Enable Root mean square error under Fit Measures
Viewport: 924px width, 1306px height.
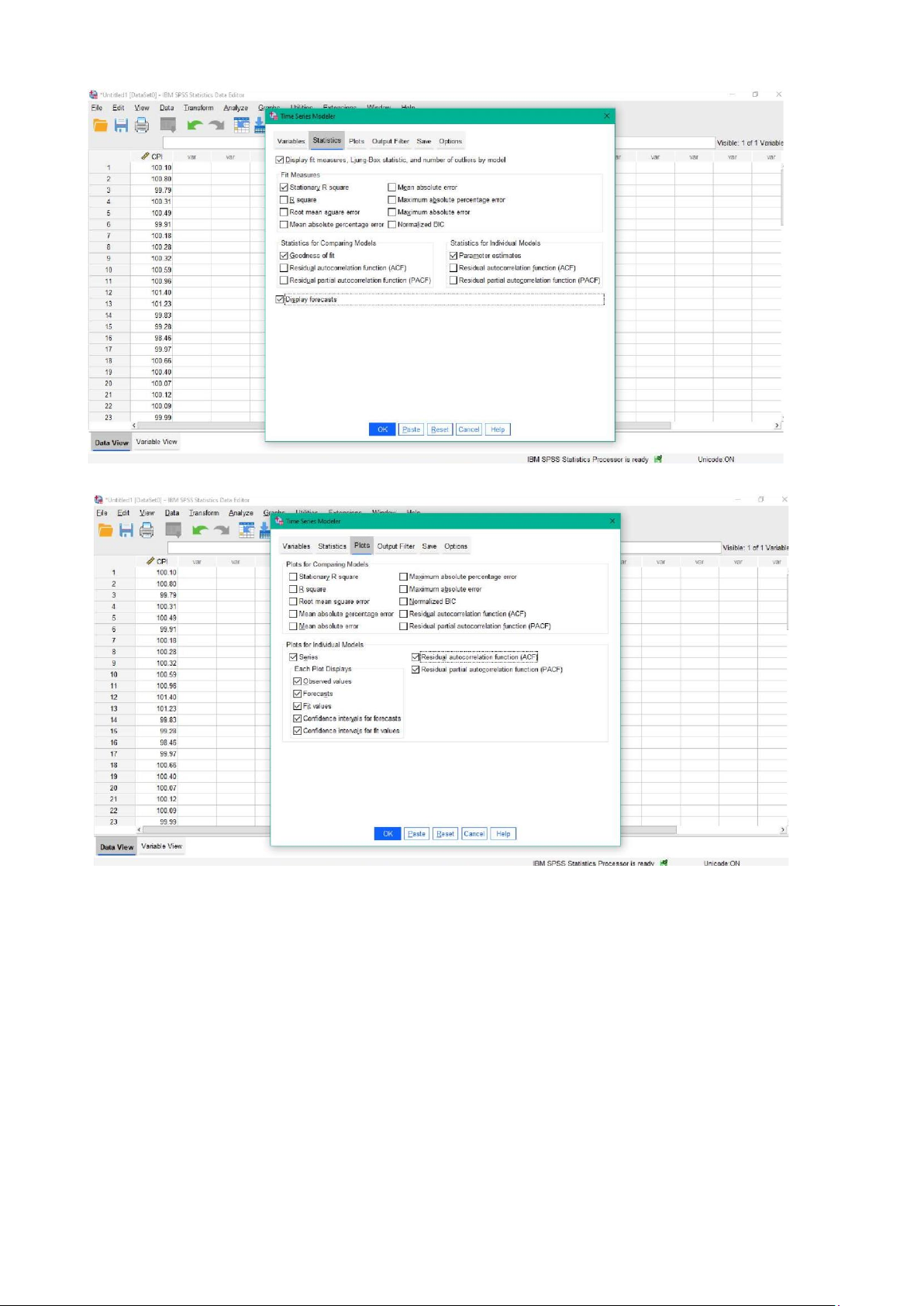point(284,212)
